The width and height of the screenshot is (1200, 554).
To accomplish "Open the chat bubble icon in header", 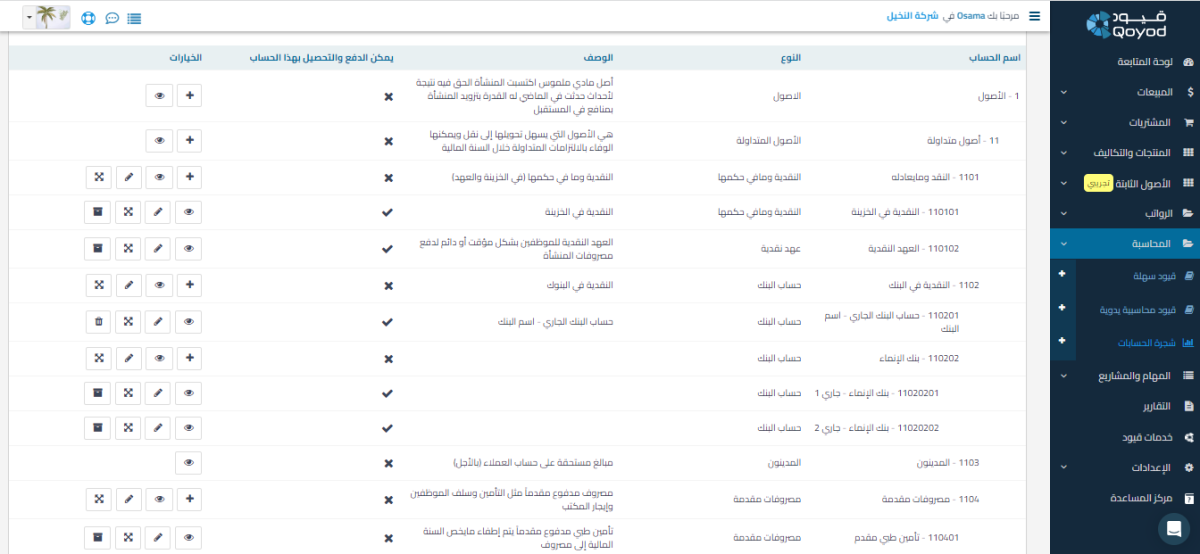I will pos(112,18).
